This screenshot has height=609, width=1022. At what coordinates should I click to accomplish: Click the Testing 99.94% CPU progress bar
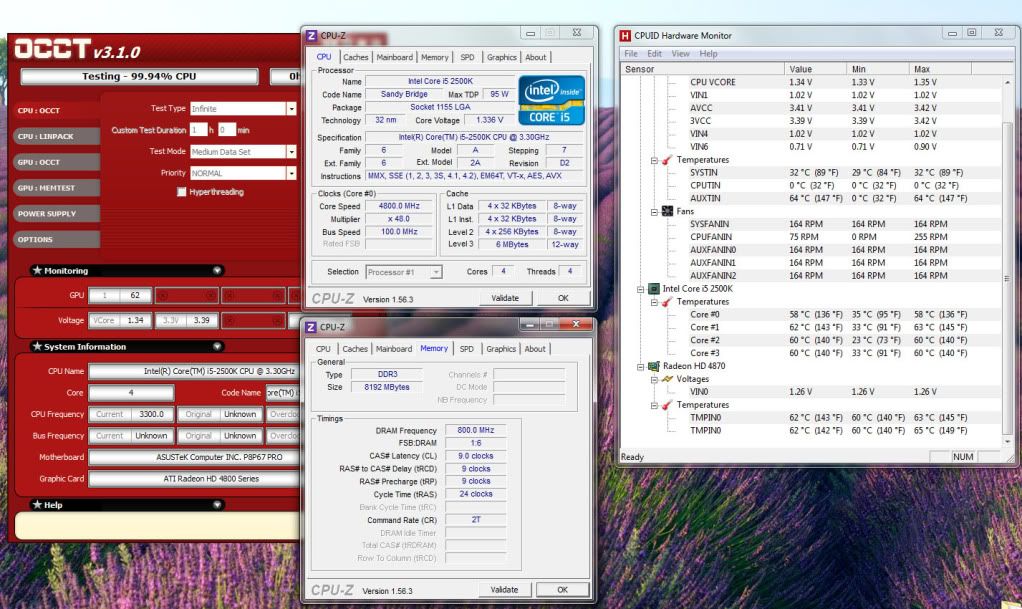(139, 76)
